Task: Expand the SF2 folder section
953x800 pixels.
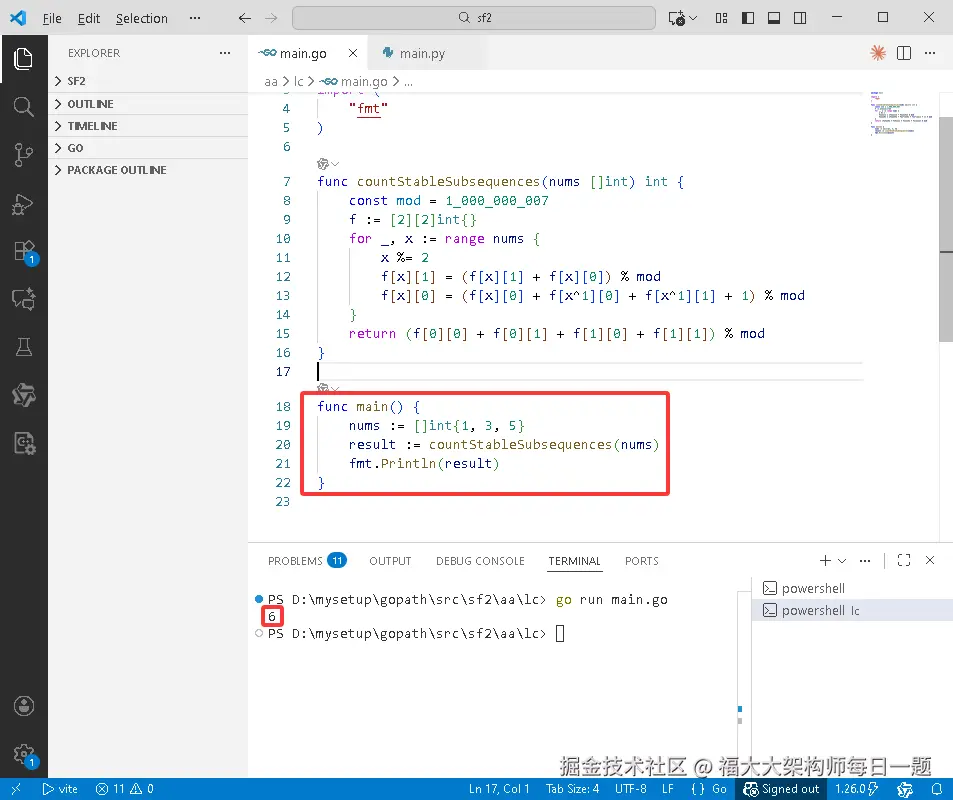Action: 148,81
